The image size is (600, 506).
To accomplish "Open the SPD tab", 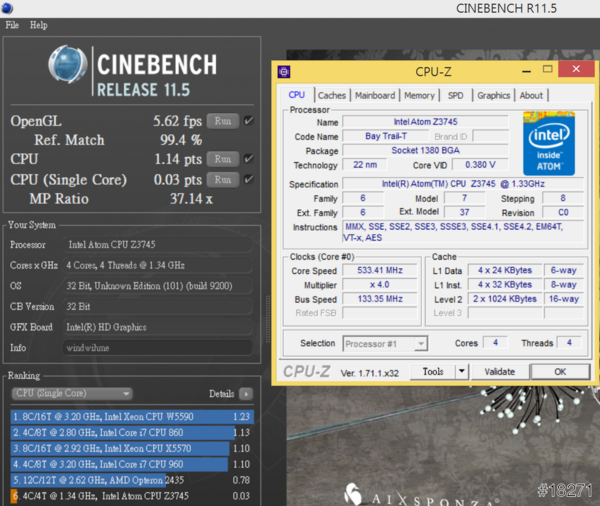I will coord(455,96).
